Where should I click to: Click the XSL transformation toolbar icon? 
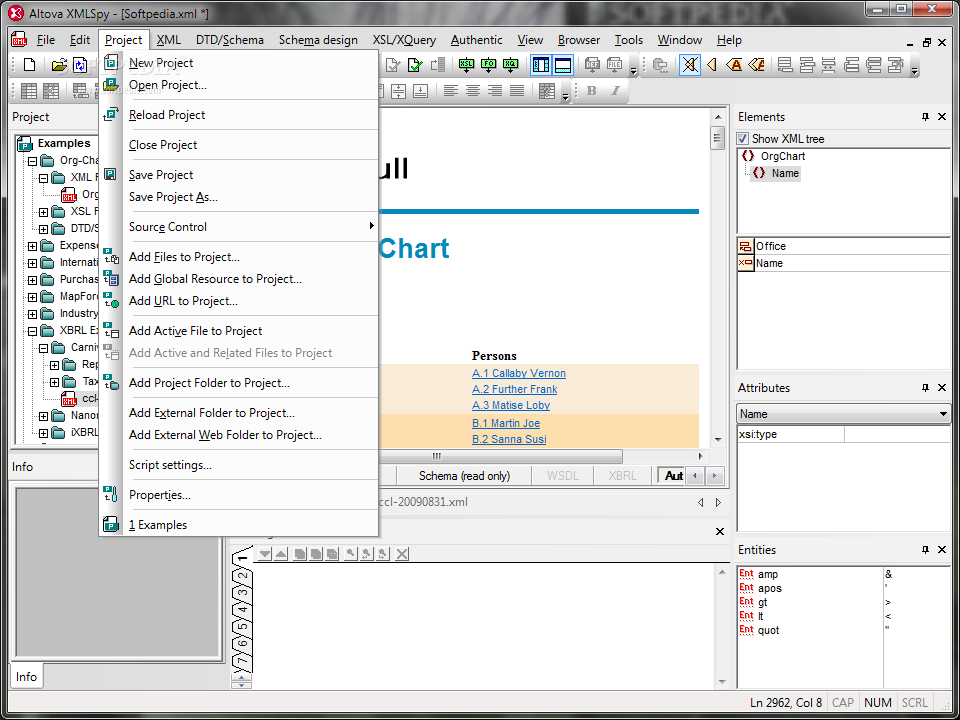(467, 64)
